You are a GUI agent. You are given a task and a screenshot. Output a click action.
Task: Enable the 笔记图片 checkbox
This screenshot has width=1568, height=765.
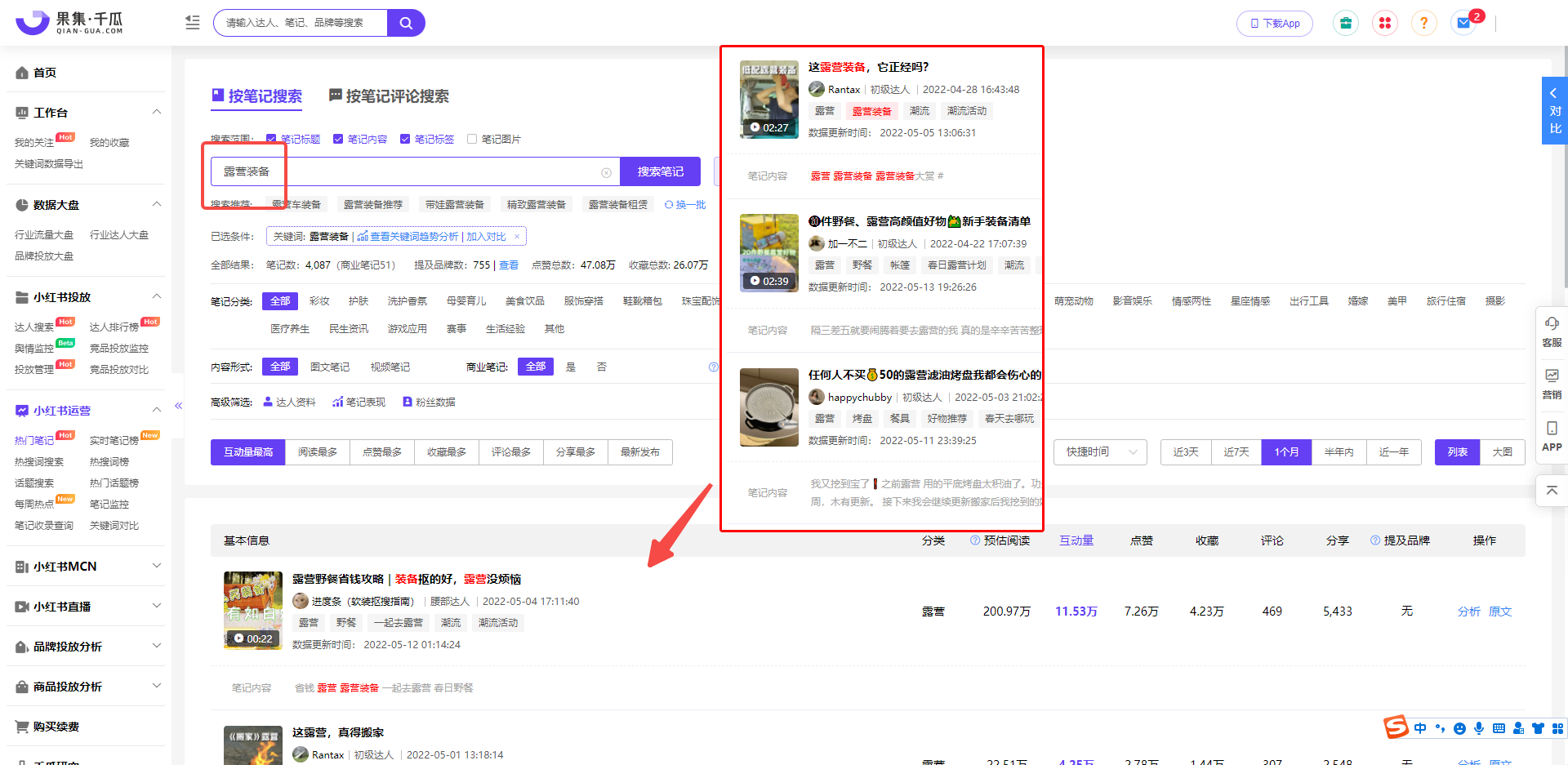coord(472,139)
